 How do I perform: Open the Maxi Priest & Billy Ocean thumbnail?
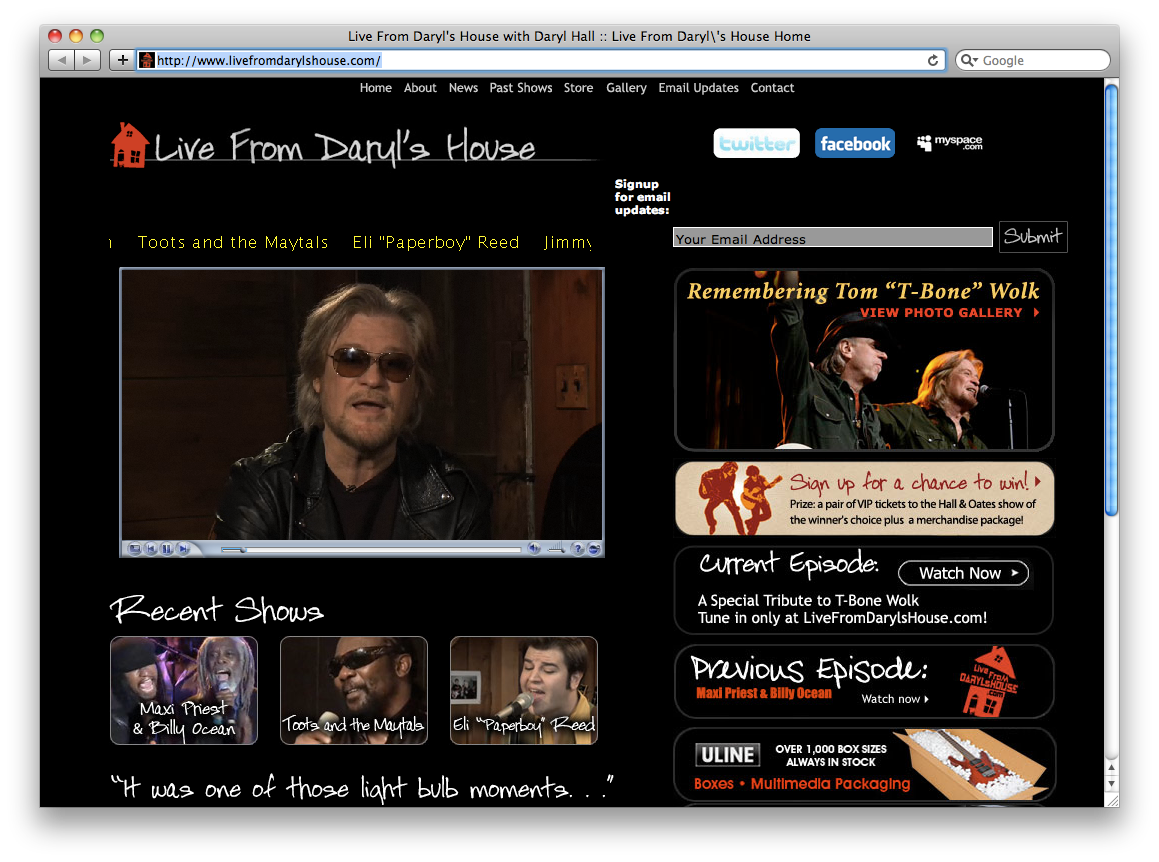coord(184,690)
